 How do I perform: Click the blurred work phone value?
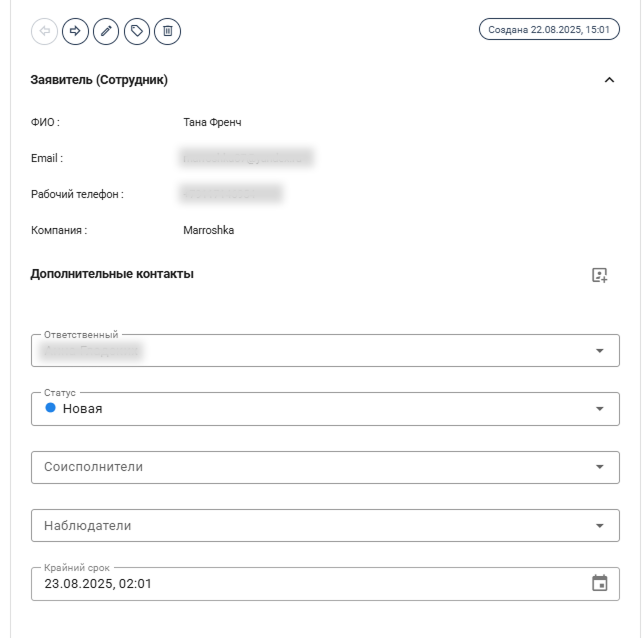pos(231,194)
